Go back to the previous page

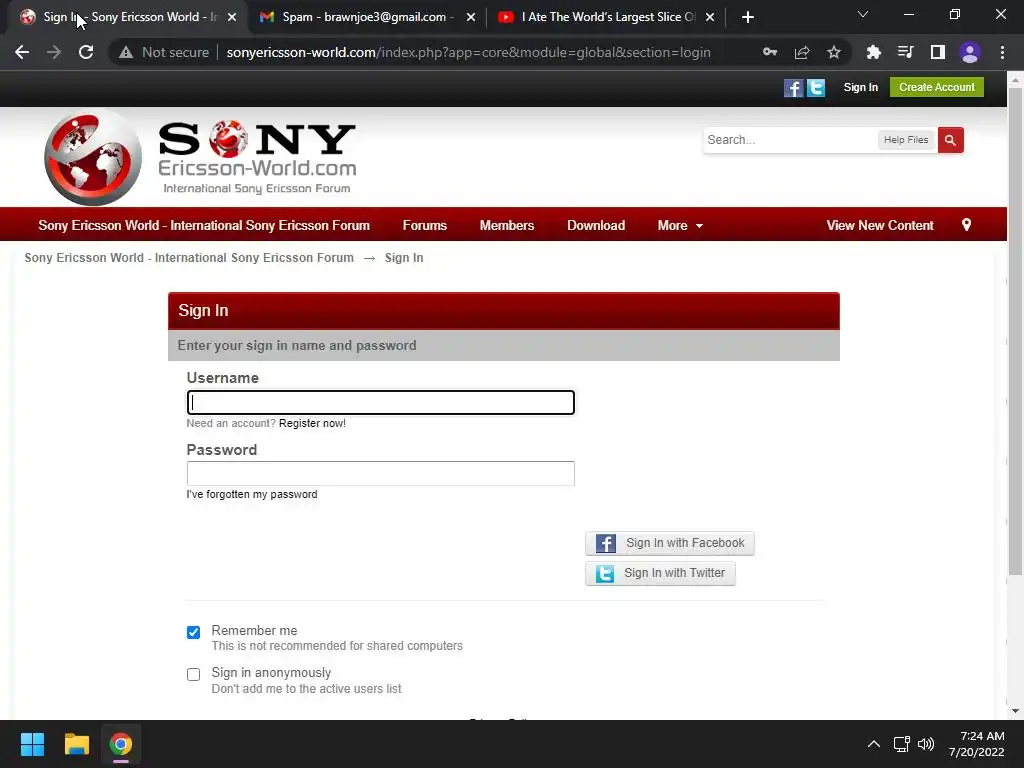22,52
